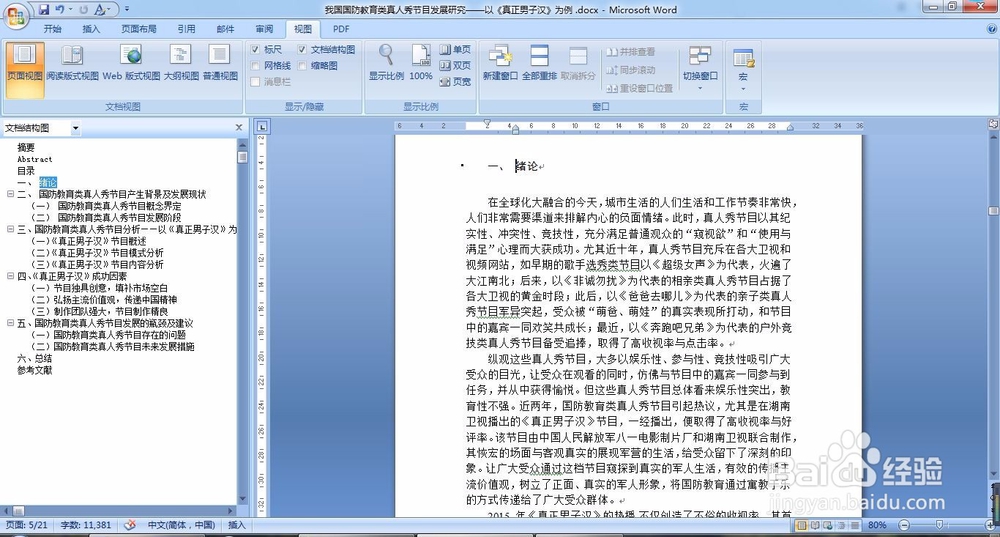Switch to 大纲视图 outline view
Screen dimensions: 1000x537
[x=181, y=63]
